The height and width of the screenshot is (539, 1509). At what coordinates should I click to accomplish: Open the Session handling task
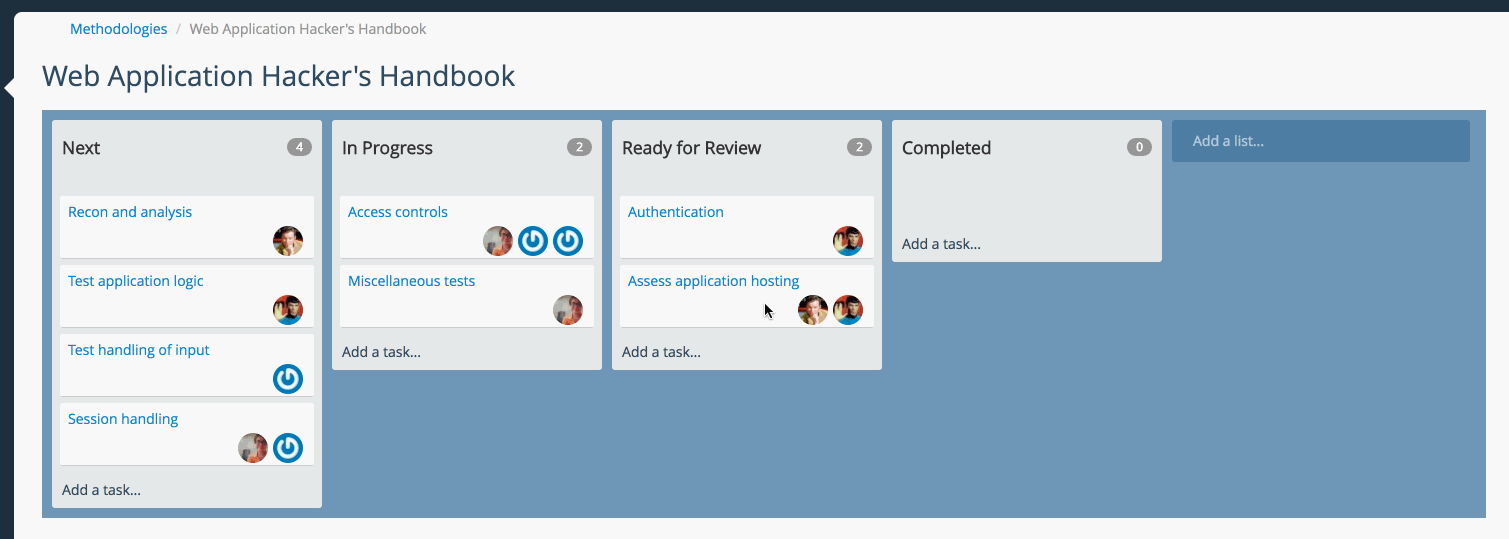[x=123, y=419]
